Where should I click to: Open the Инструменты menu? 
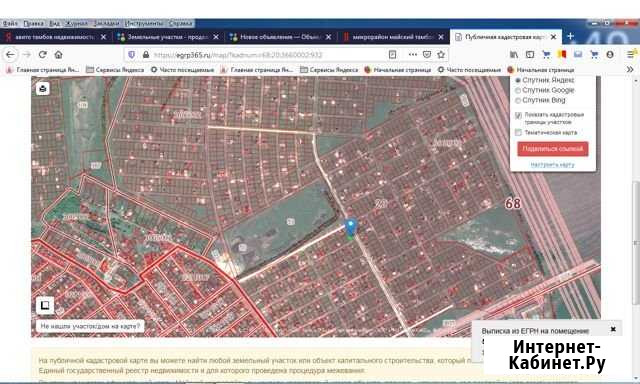tap(144, 23)
